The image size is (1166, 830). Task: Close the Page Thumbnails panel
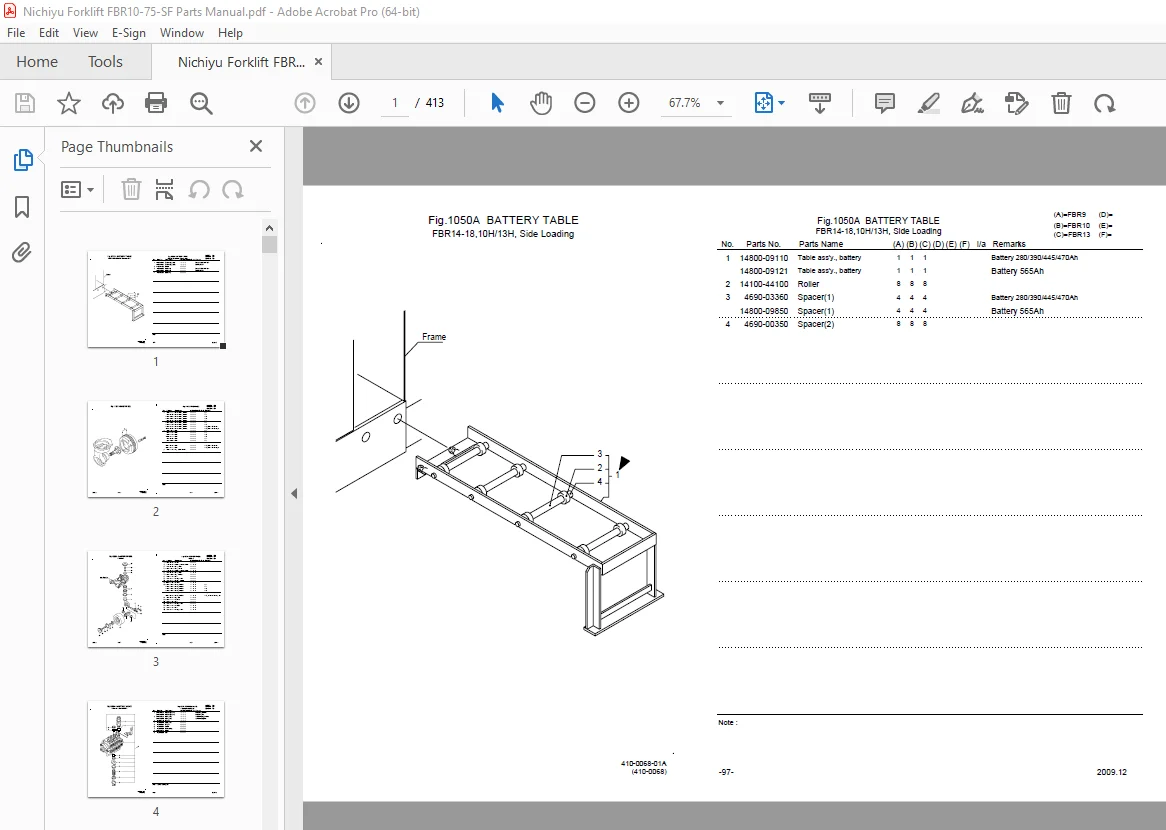click(x=256, y=147)
